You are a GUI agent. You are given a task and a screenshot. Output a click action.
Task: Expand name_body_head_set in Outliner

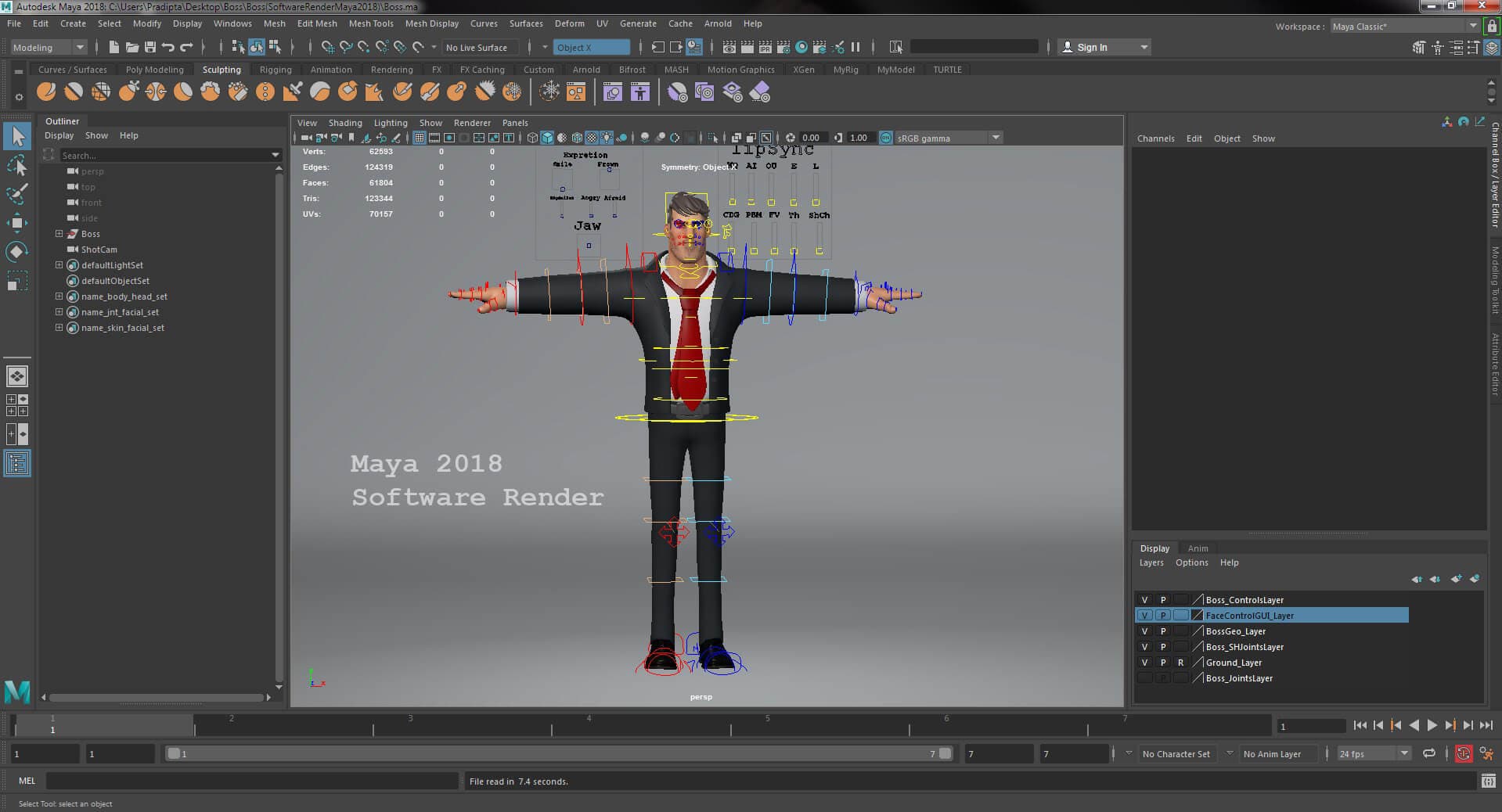[59, 296]
